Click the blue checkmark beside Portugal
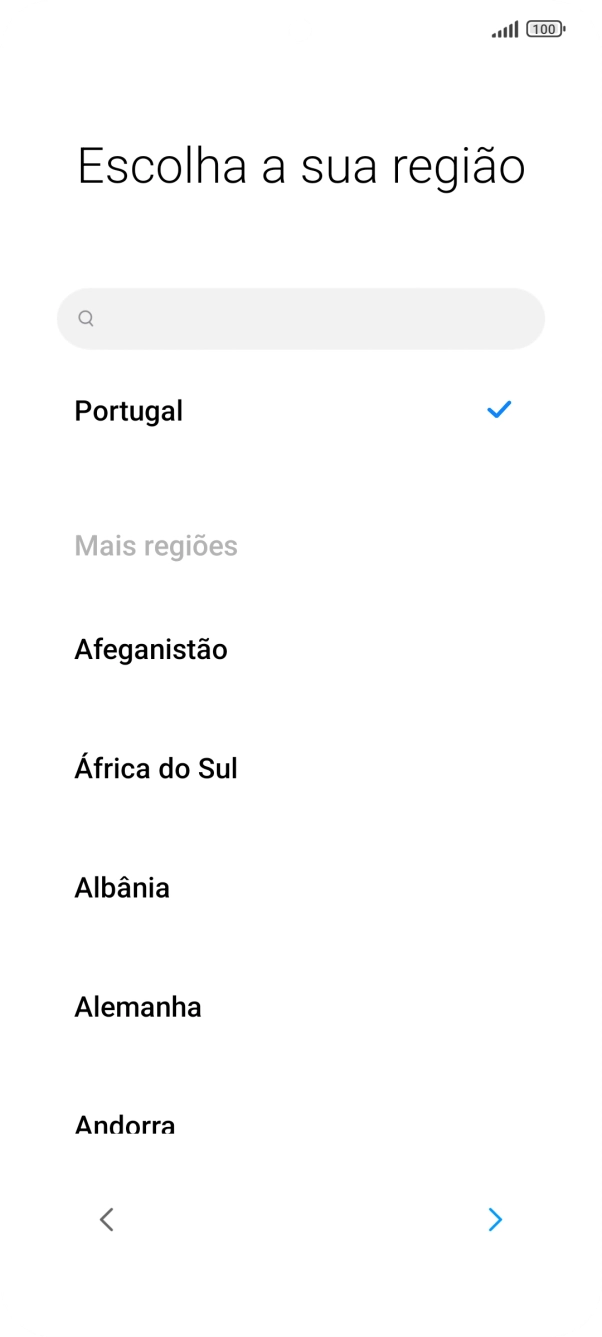 pyautogui.click(x=497, y=410)
